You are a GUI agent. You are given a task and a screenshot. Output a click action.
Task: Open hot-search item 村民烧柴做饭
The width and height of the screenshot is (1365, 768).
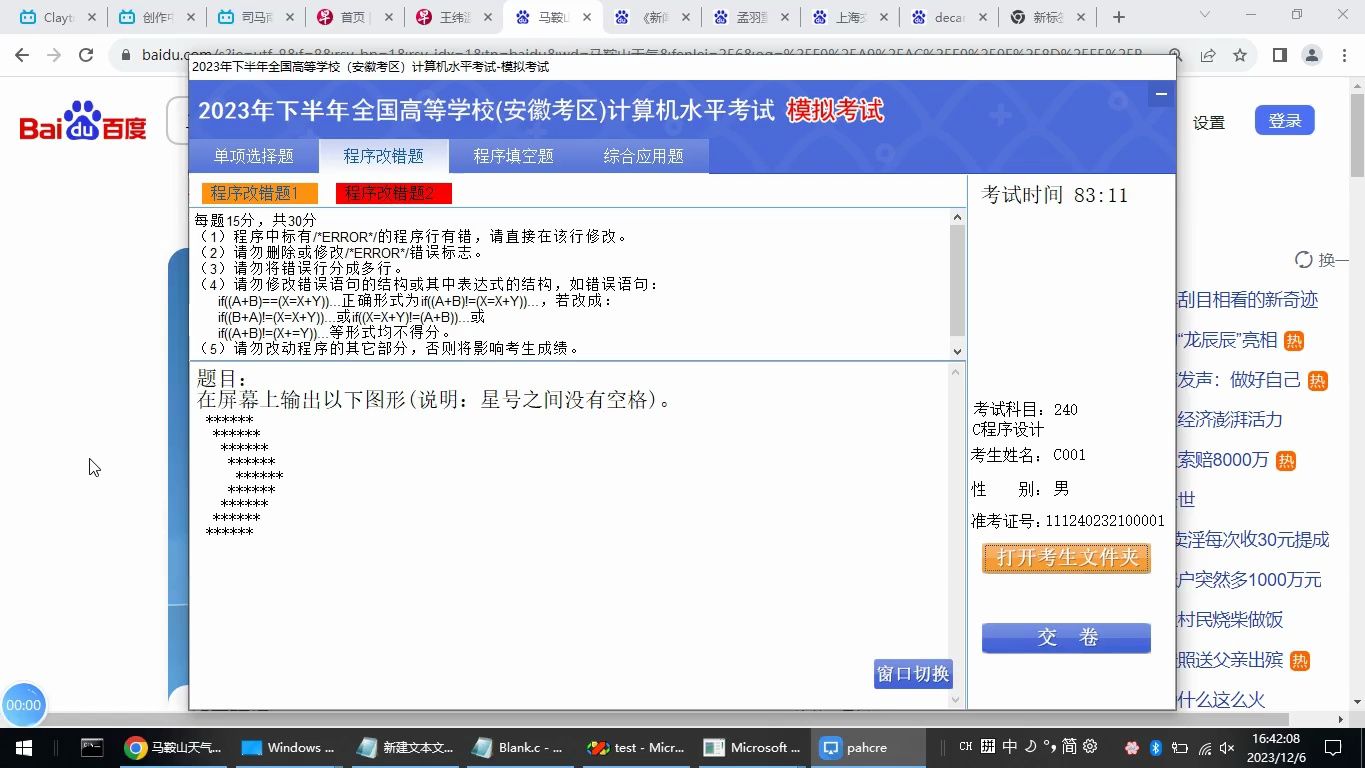point(1230,620)
